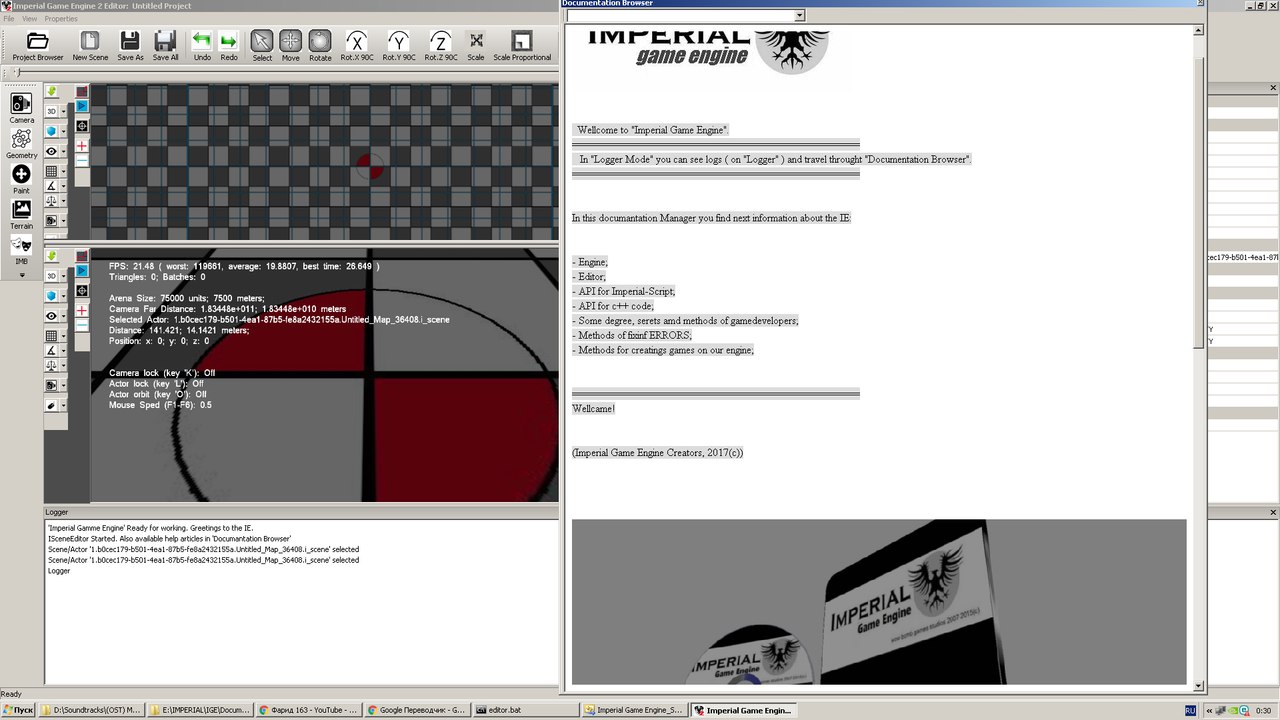Click blue minus icon in top viewport
1280x720 pixels.
pyautogui.click(x=82, y=161)
